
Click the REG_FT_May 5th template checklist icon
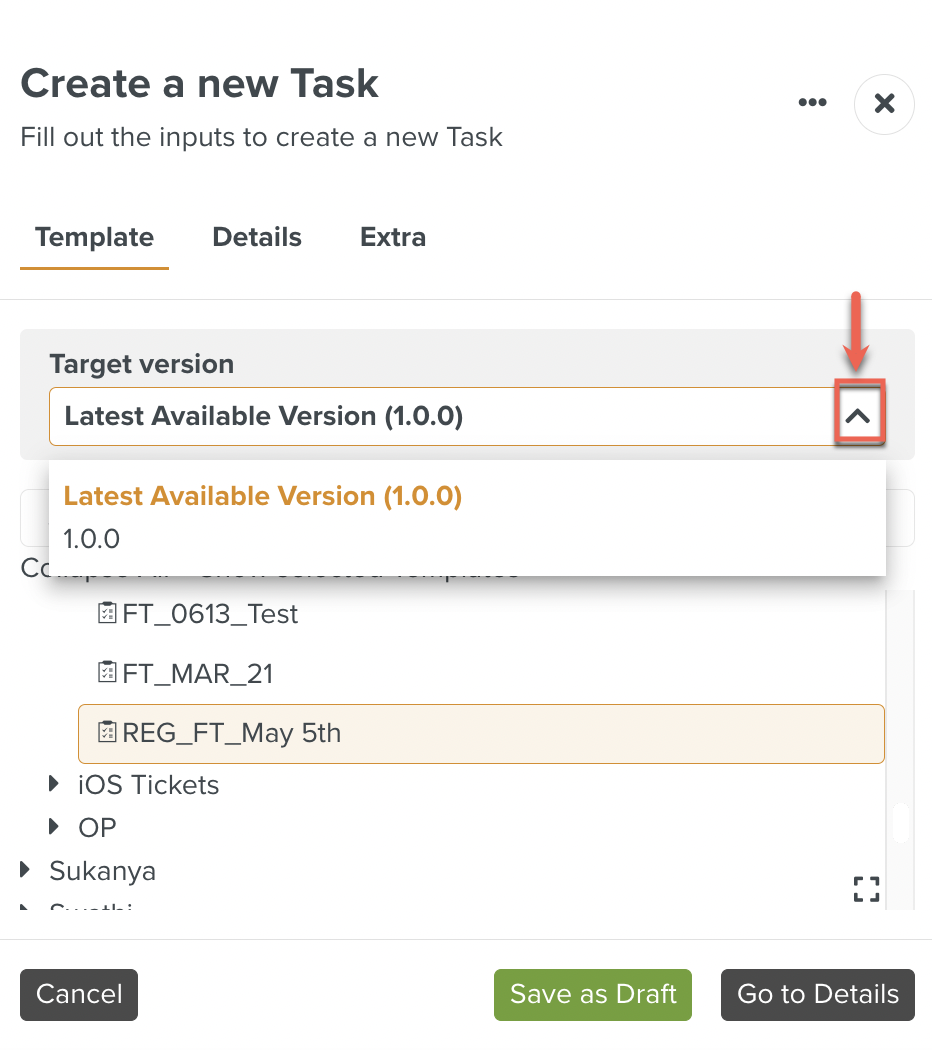pyautogui.click(x=107, y=733)
